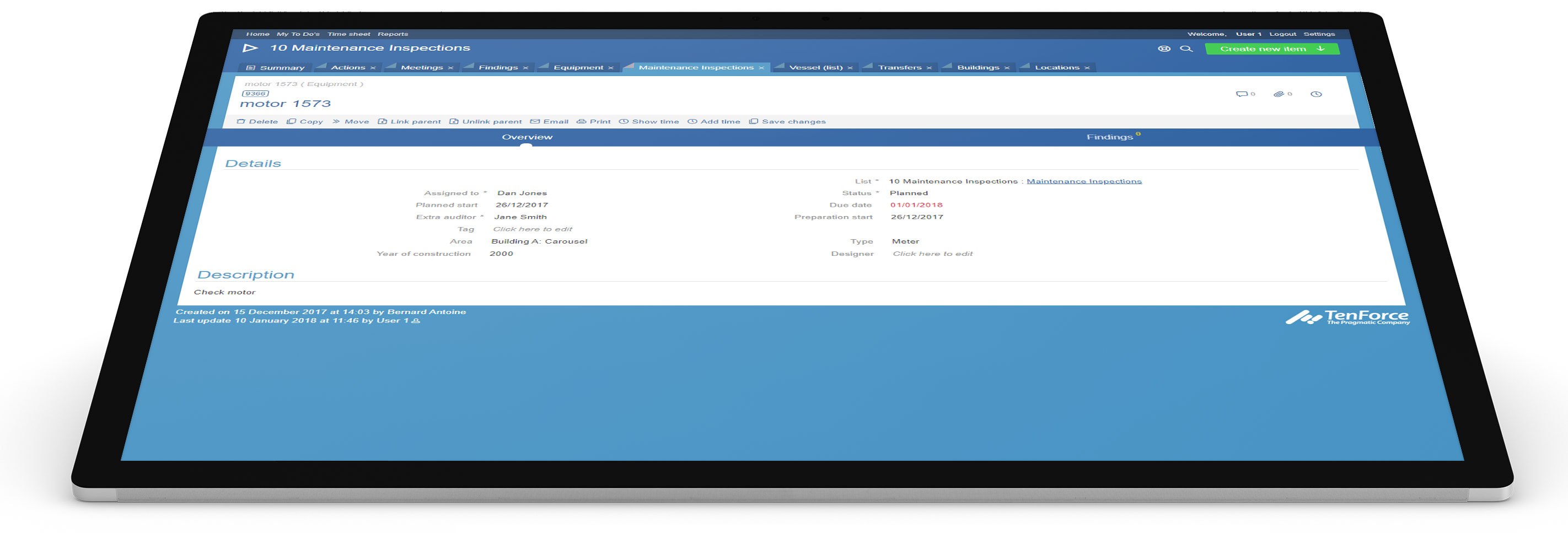Click the red due date value
Viewport: 1568px width, 533px height.
[915, 205]
